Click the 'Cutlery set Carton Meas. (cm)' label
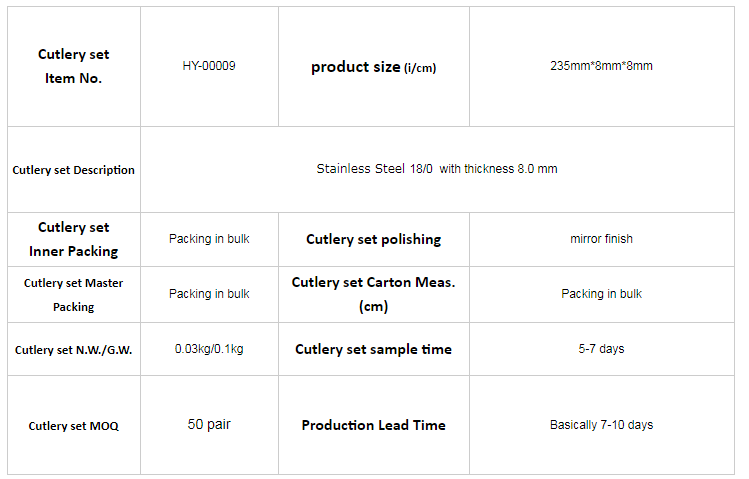Viewport: 749px width, 479px height. pyautogui.click(x=374, y=294)
